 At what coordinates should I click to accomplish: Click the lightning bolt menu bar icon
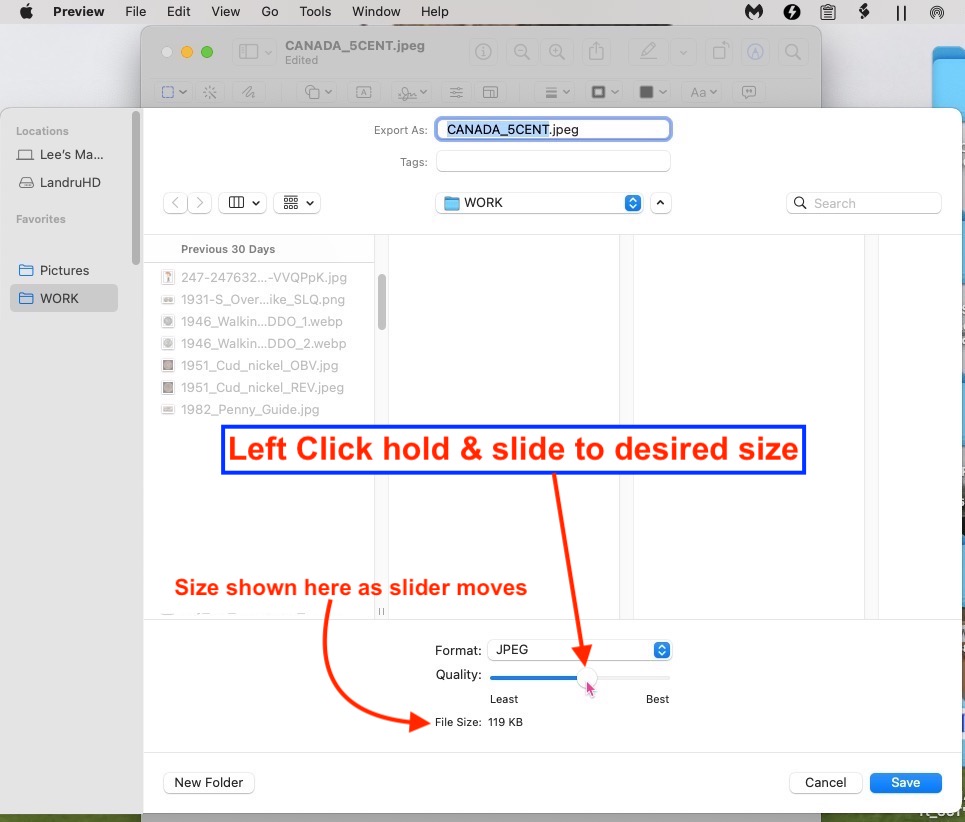pos(791,12)
